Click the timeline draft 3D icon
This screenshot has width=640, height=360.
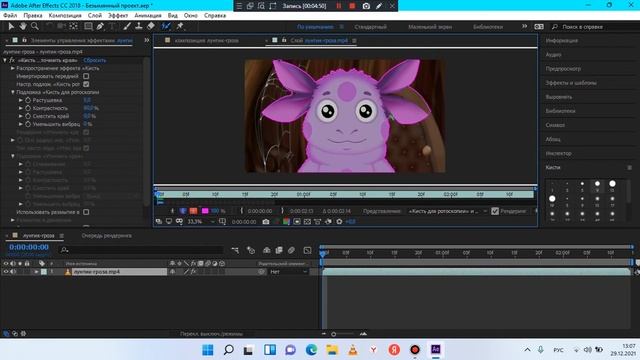[251, 250]
